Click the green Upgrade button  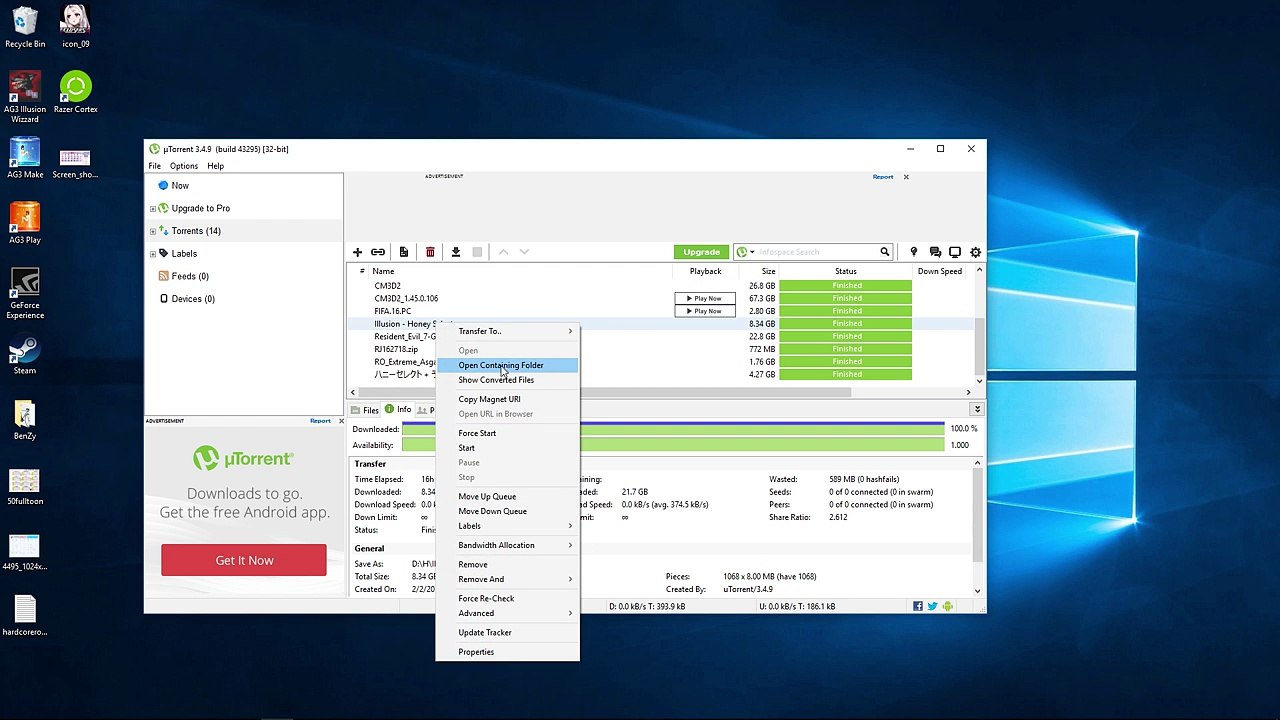(701, 252)
